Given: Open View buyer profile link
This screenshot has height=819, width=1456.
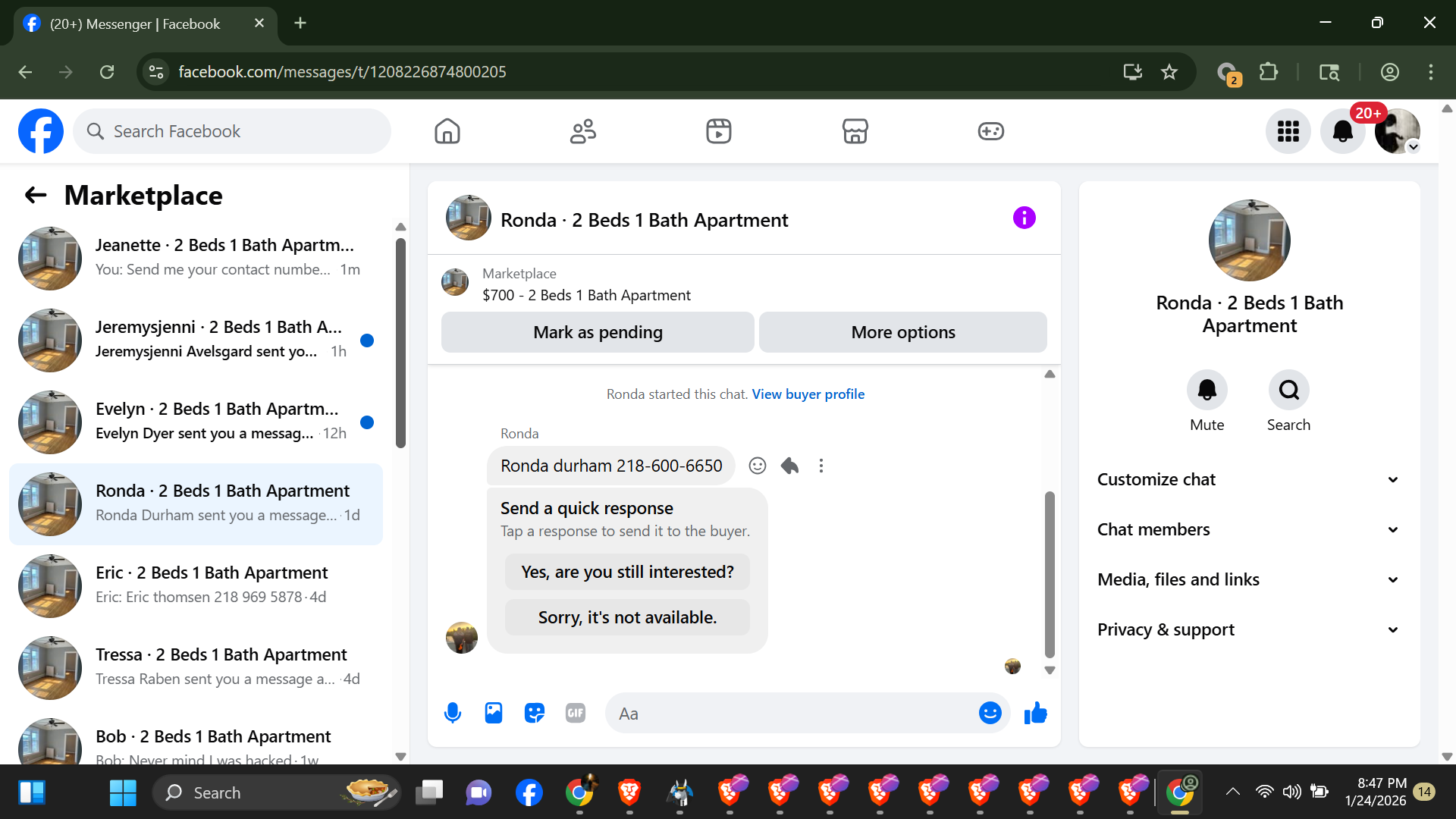Looking at the screenshot, I should click(808, 394).
